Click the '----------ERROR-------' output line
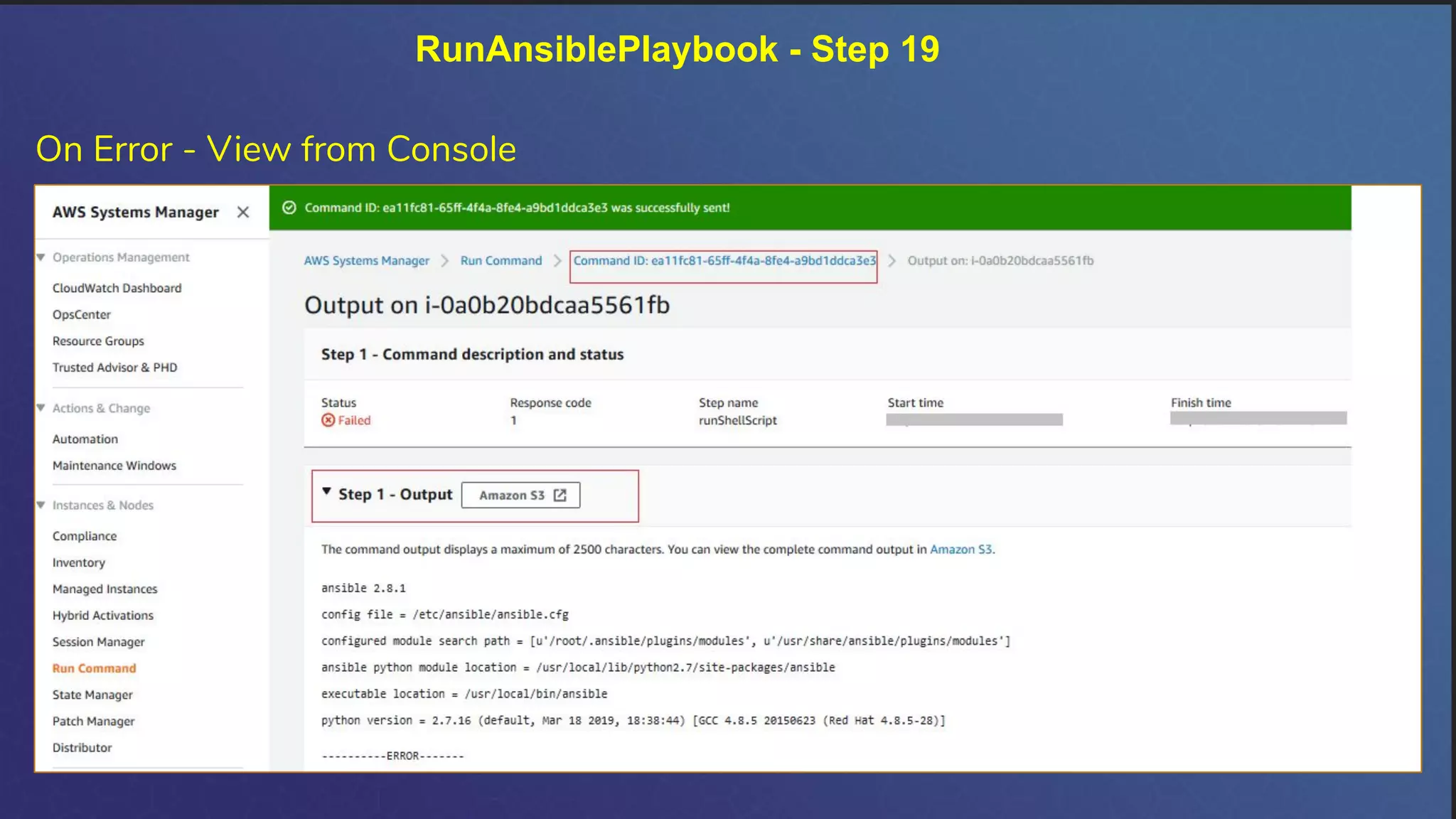Viewport: 1456px width, 819px height. click(392, 756)
